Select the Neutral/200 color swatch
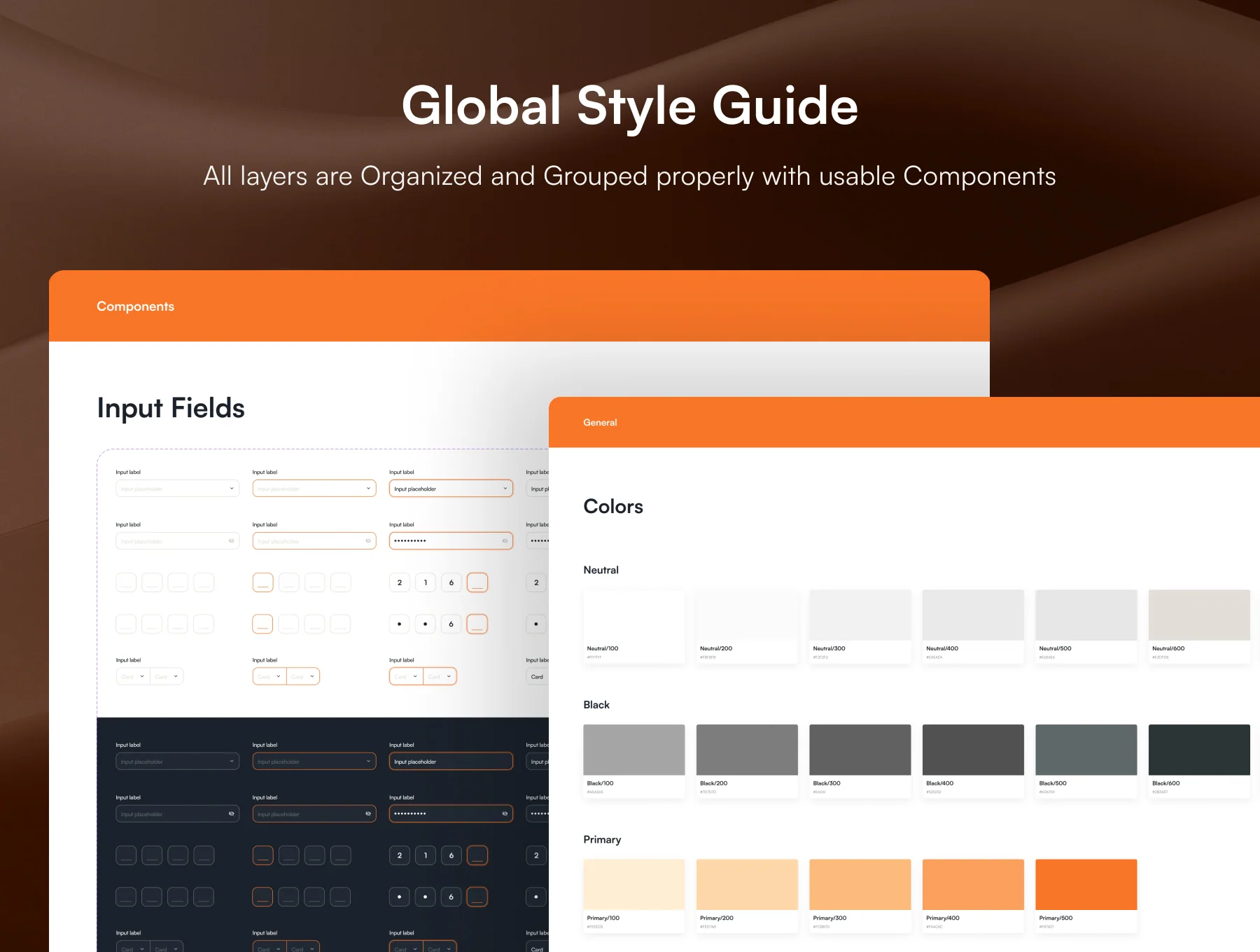The height and width of the screenshot is (952, 1260). click(747, 626)
